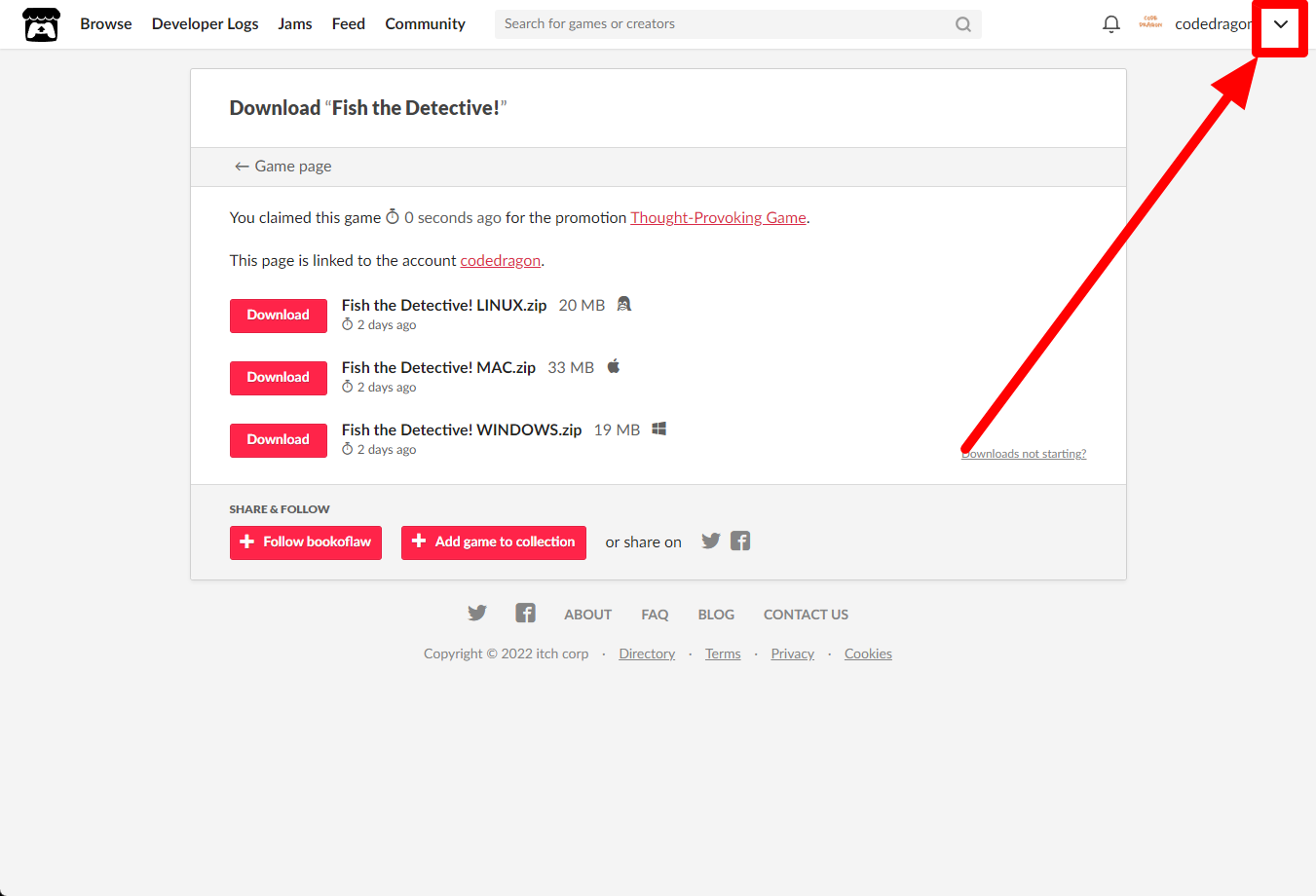Viewport: 1316px width, 896px height.
Task: Open the Community section
Action: click(x=426, y=24)
